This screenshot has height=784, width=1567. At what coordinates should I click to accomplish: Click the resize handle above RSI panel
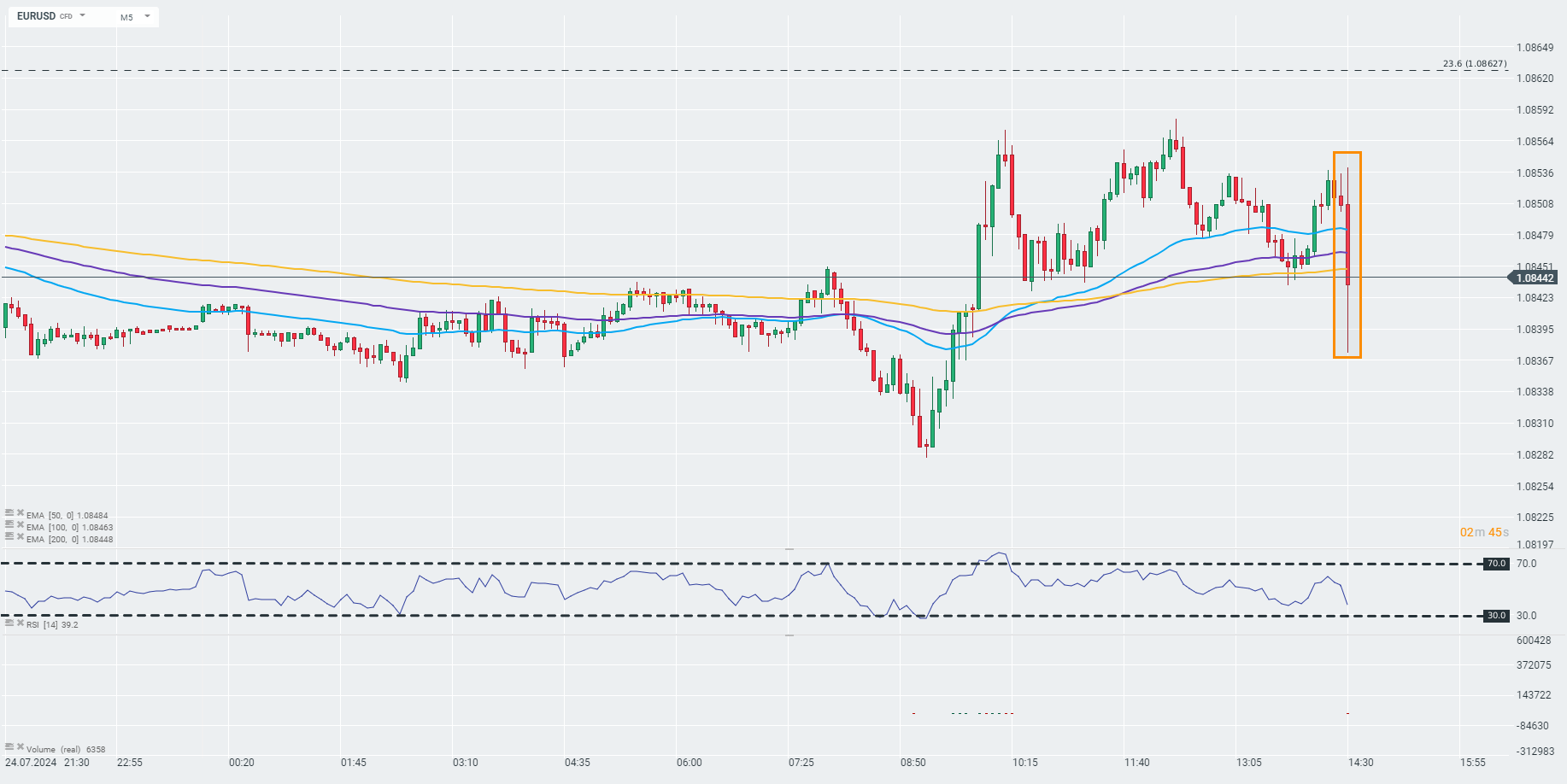[x=789, y=549]
